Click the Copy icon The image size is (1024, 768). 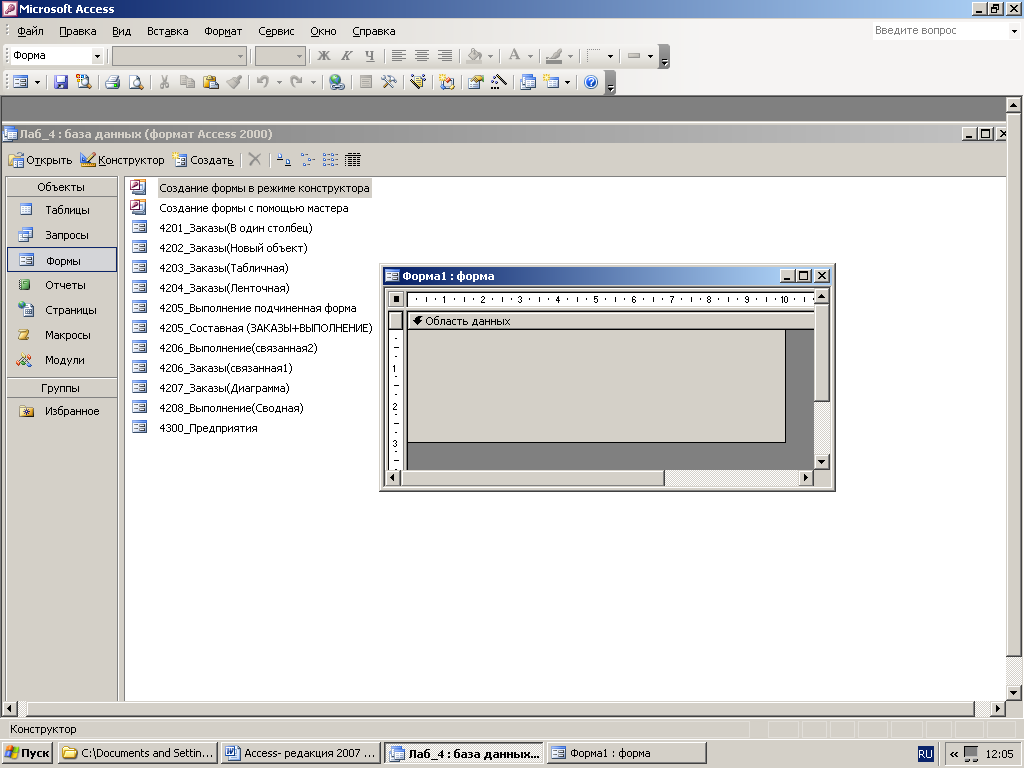pos(187,82)
